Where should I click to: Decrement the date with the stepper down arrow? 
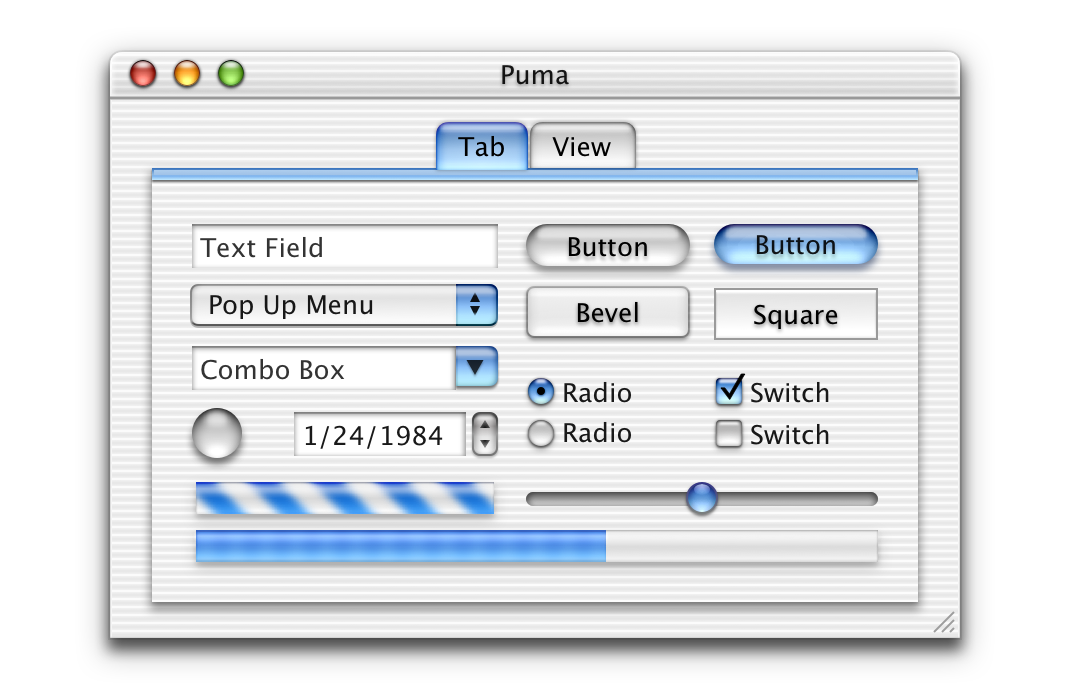tap(485, 444)
